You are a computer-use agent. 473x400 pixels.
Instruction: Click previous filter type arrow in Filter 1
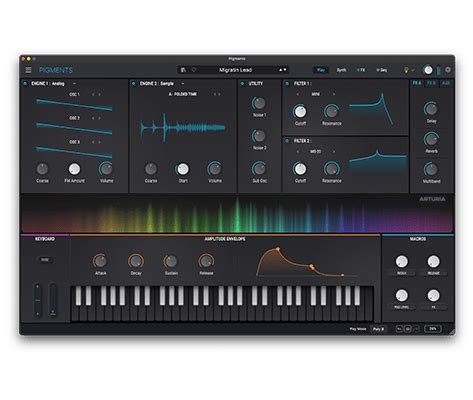[x=298, y=94]
